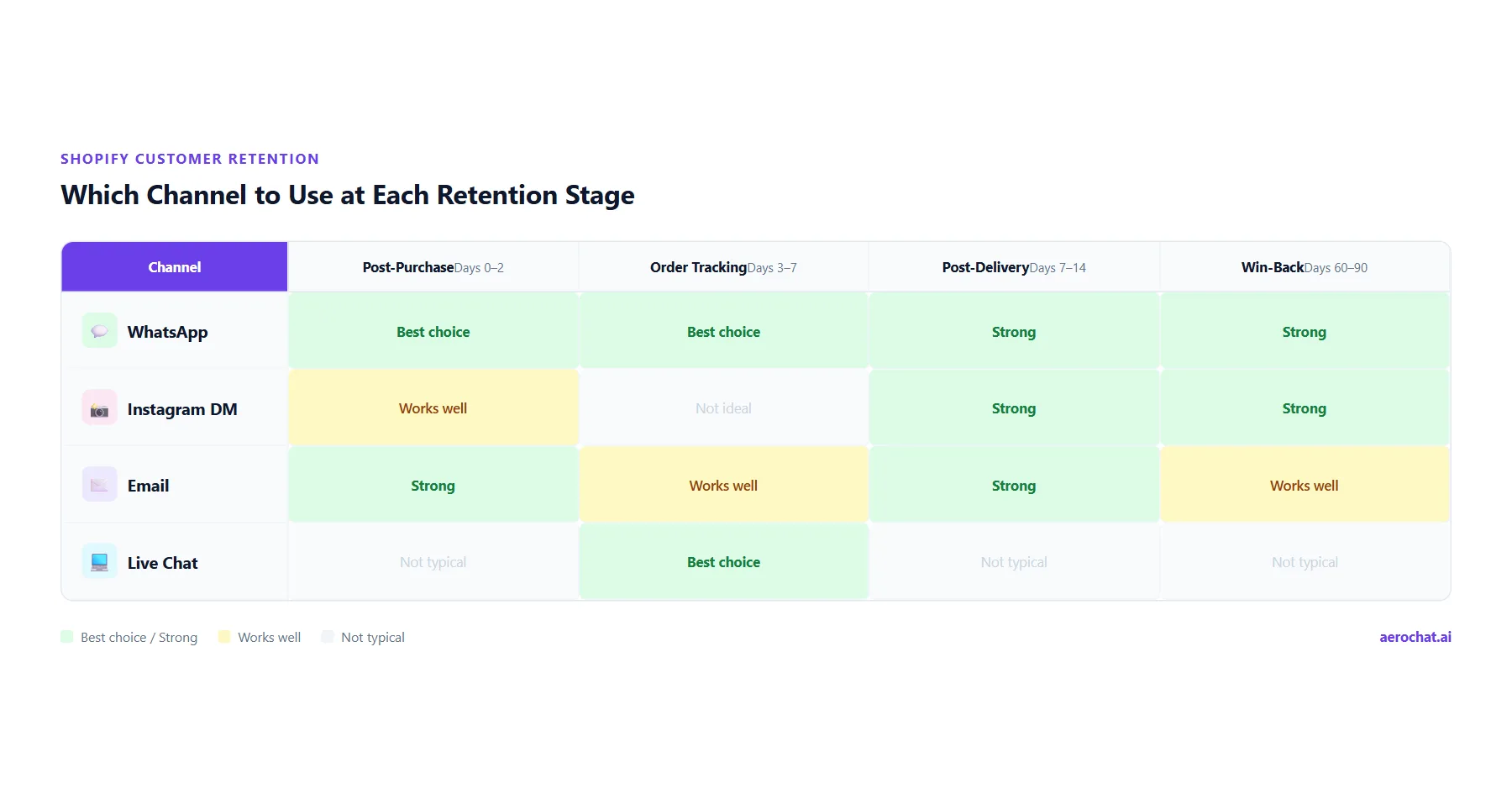
Task: Click Instagram DM Not ideal cell
Action: pyautogui.click(x=723, y=408)
